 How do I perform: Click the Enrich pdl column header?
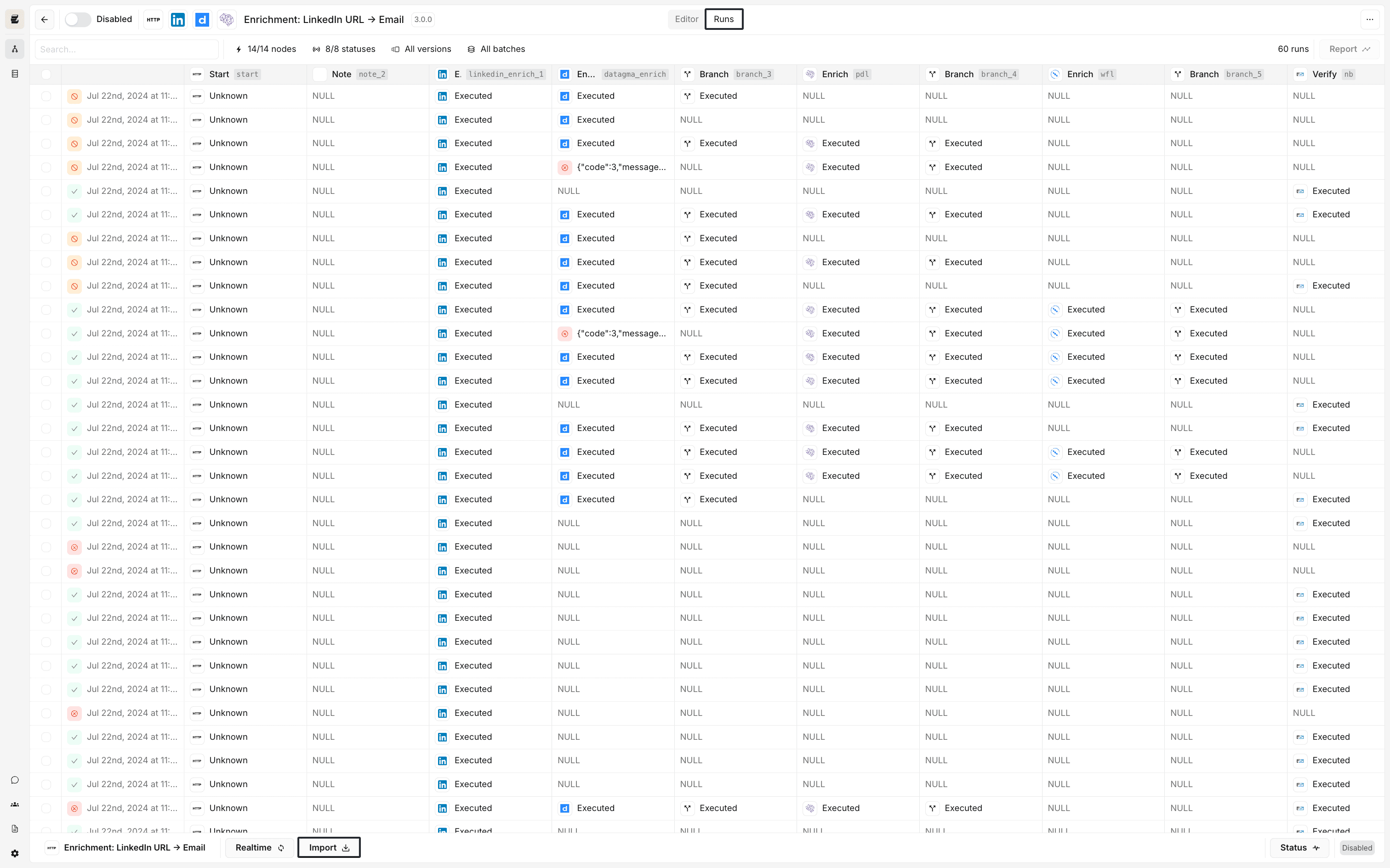coord(858,74)
